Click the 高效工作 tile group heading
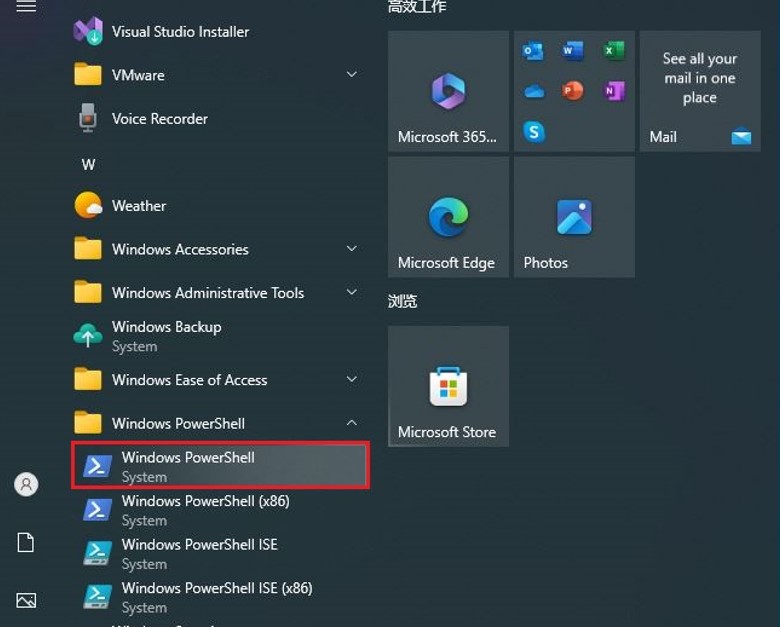The height and width of the screenshot is (627, 780). tap(417, 6)
